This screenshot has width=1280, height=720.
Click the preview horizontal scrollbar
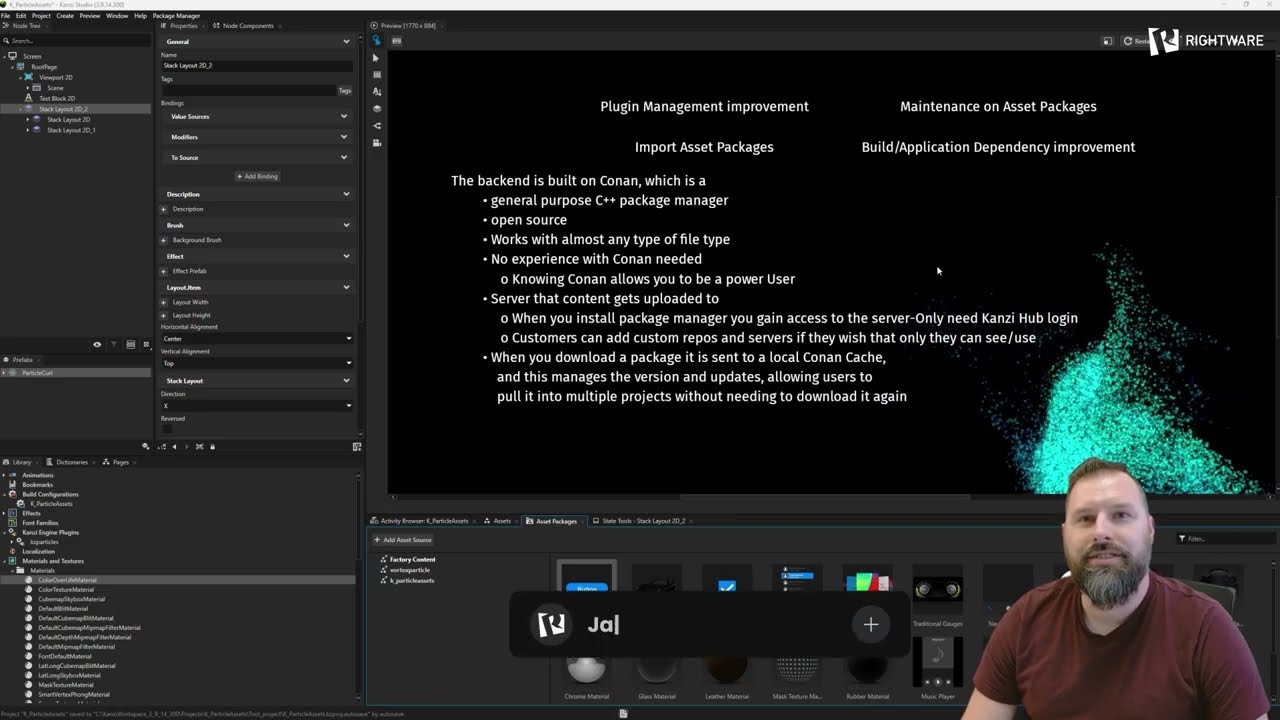[825, 497]
